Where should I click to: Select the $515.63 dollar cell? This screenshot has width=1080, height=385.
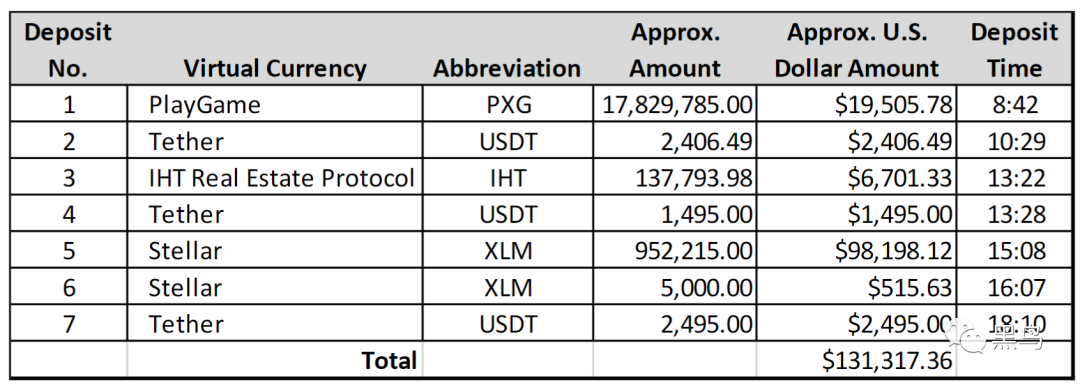click(856, 287)
